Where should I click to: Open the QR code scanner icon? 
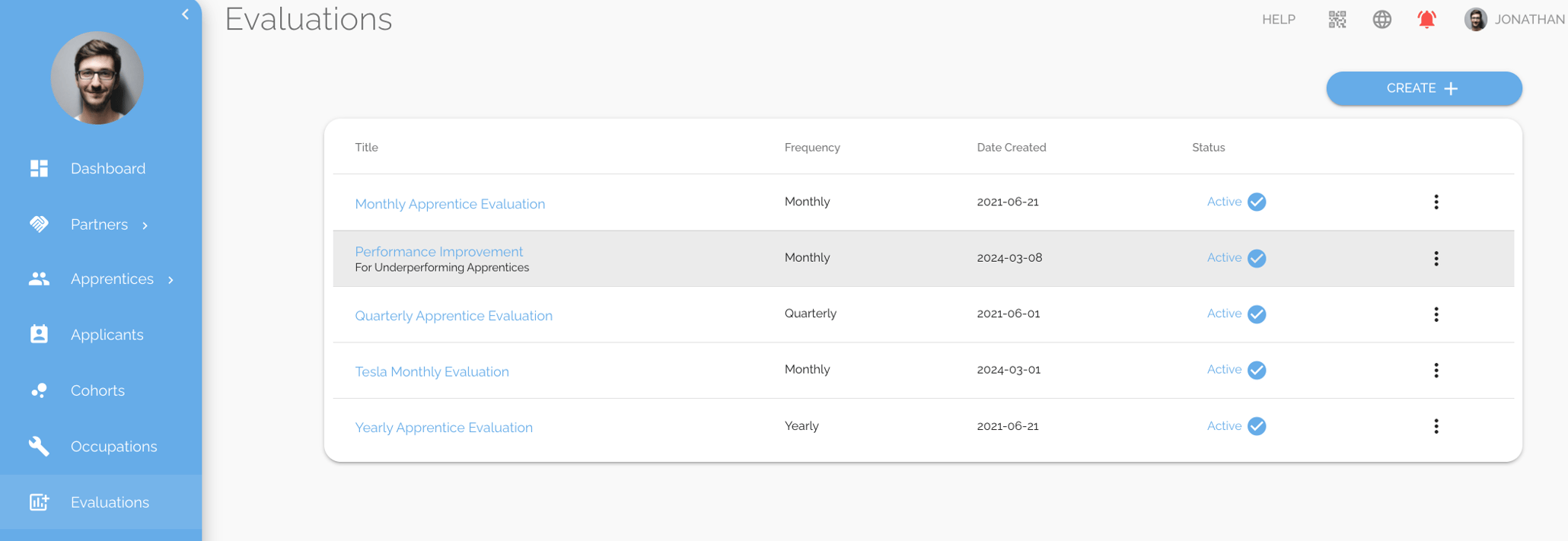tap(1337, 20)
